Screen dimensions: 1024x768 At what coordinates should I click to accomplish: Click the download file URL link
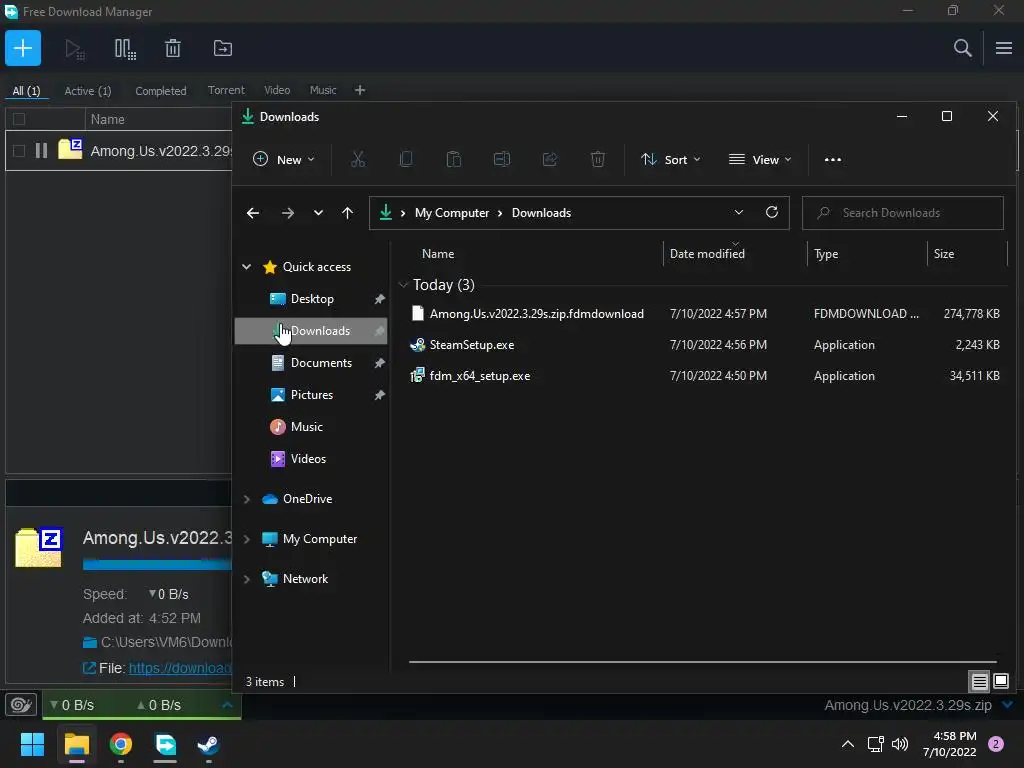[180, 668]
